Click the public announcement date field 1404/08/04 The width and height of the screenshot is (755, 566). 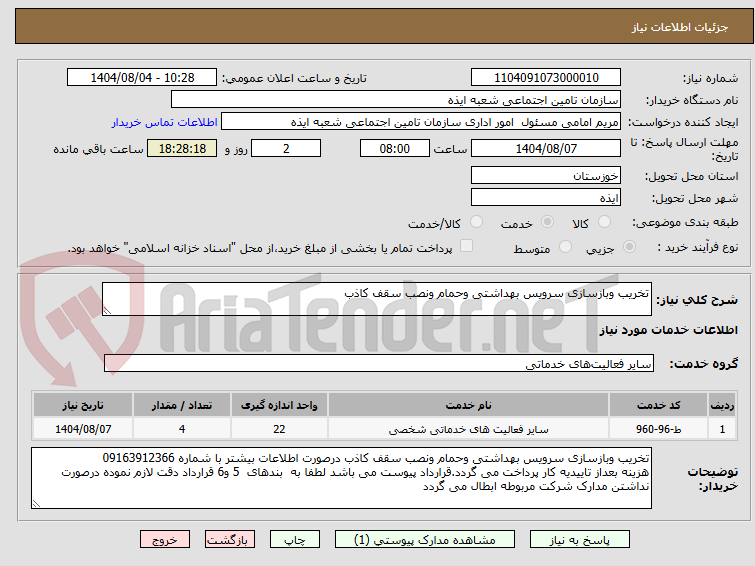[x=142, y=78]
